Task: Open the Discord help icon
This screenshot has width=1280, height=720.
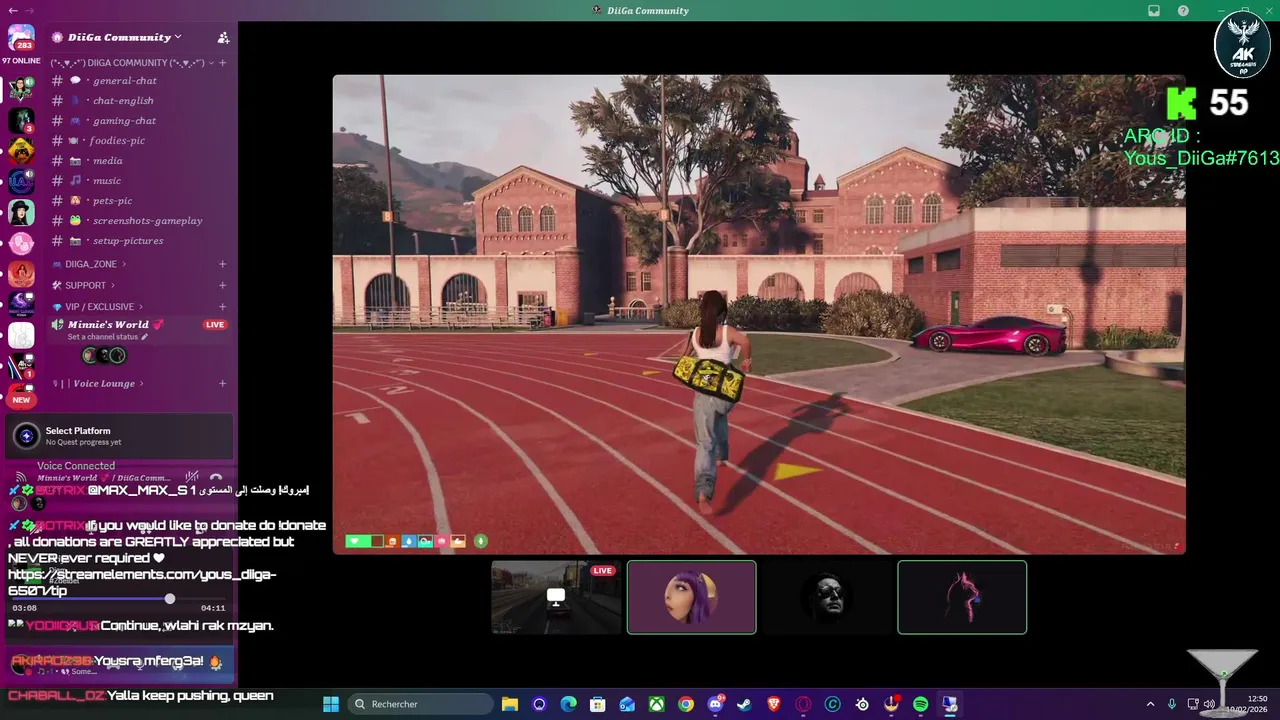Action: [x=1183, y=11]
